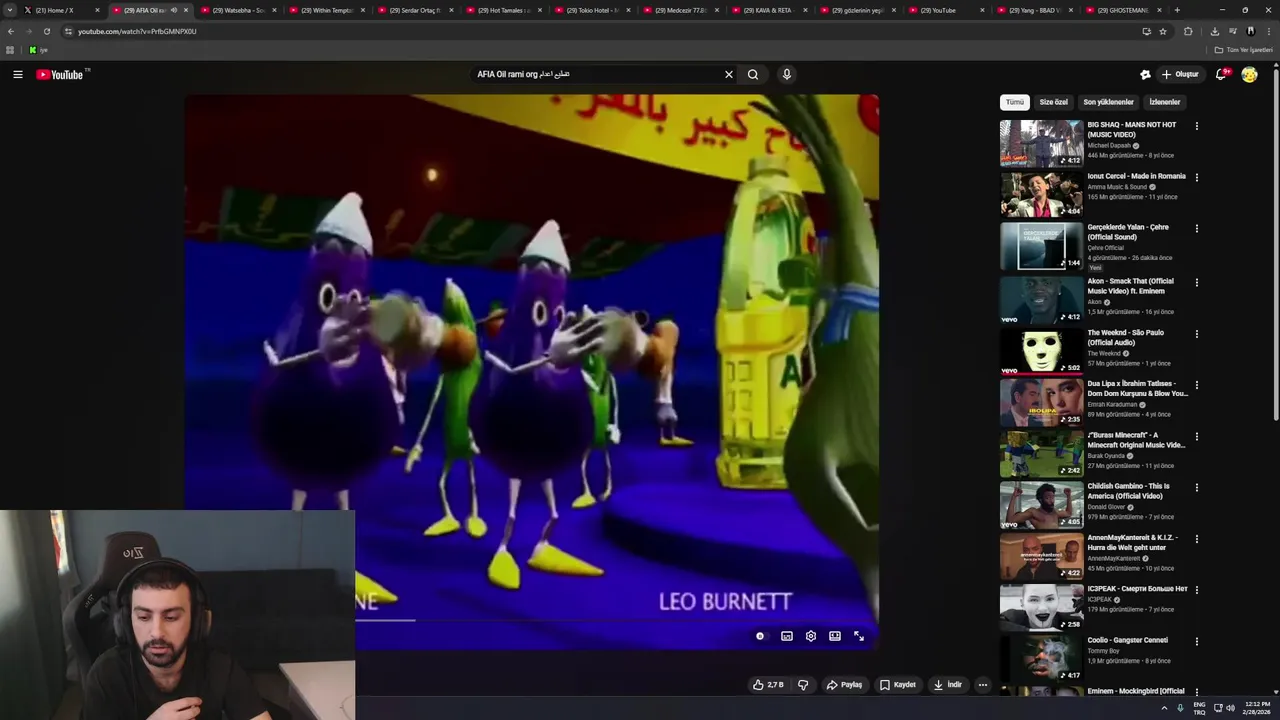Click the gem icon beside Oluştur
The height and width of the screenshot is (720, 1280).
pyautogui.click(x=1145, y=74)
